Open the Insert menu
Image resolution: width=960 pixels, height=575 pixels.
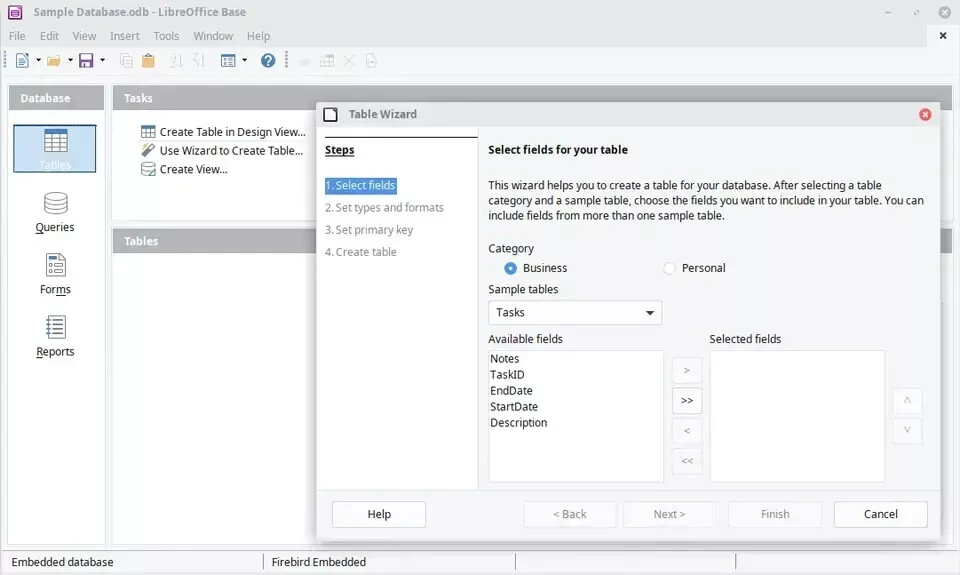pos(125,36)
